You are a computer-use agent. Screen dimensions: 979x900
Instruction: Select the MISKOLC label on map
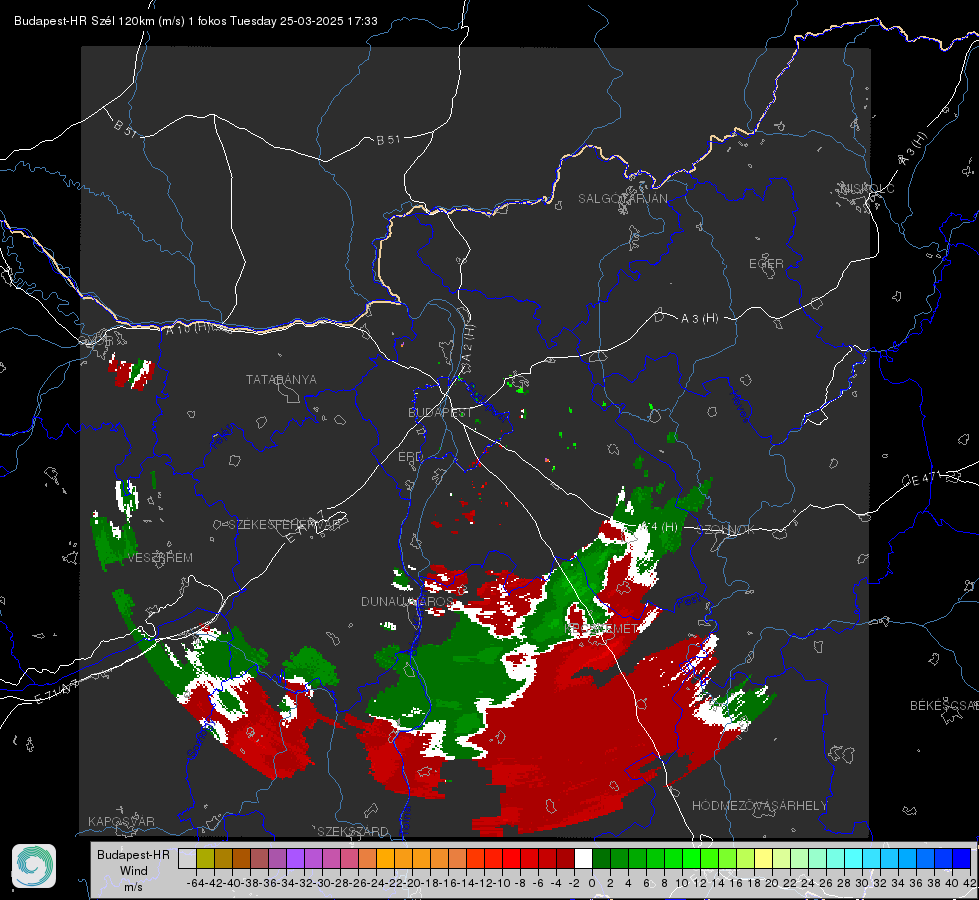[867, 188]
